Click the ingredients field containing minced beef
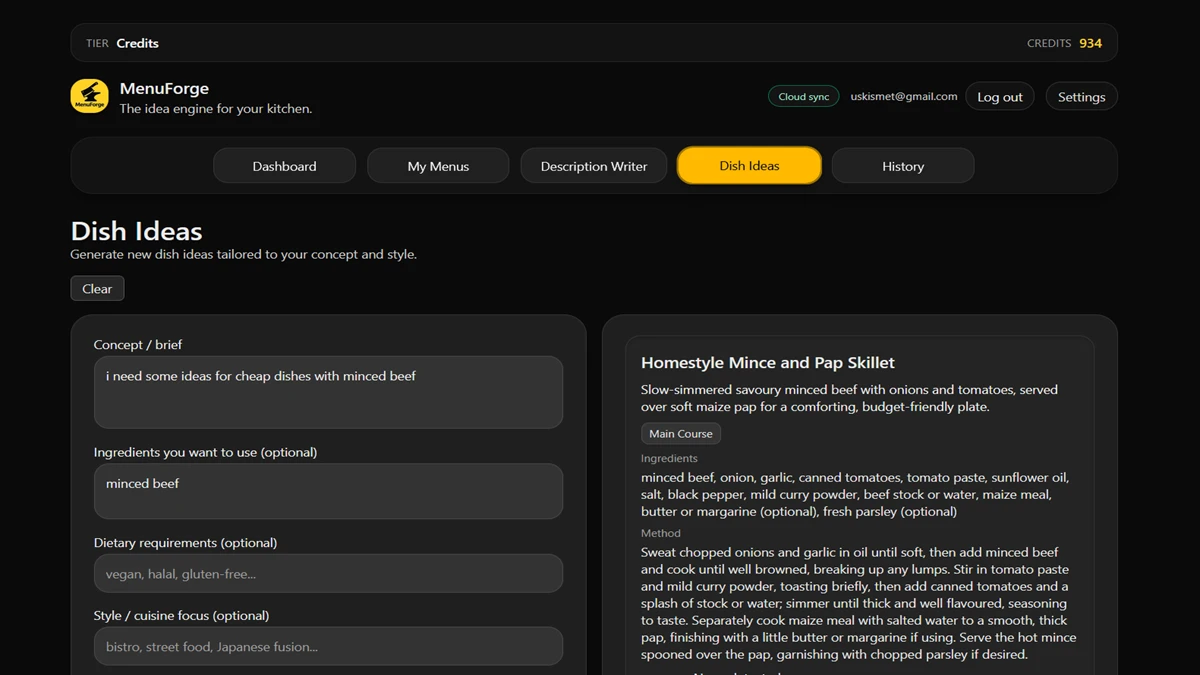Screen dimensions: 1200x675 click(328, 491)
